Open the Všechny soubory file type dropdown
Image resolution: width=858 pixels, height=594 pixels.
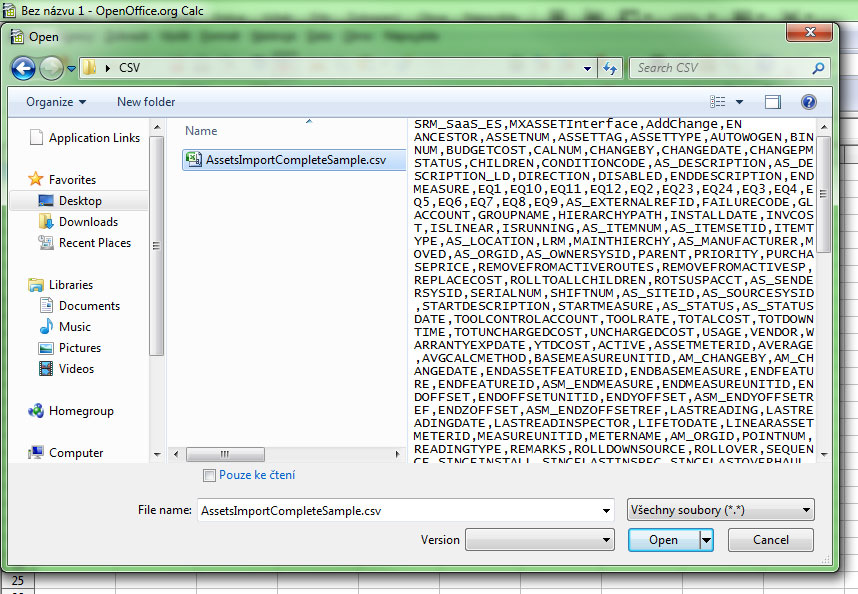tap(721, 510)
